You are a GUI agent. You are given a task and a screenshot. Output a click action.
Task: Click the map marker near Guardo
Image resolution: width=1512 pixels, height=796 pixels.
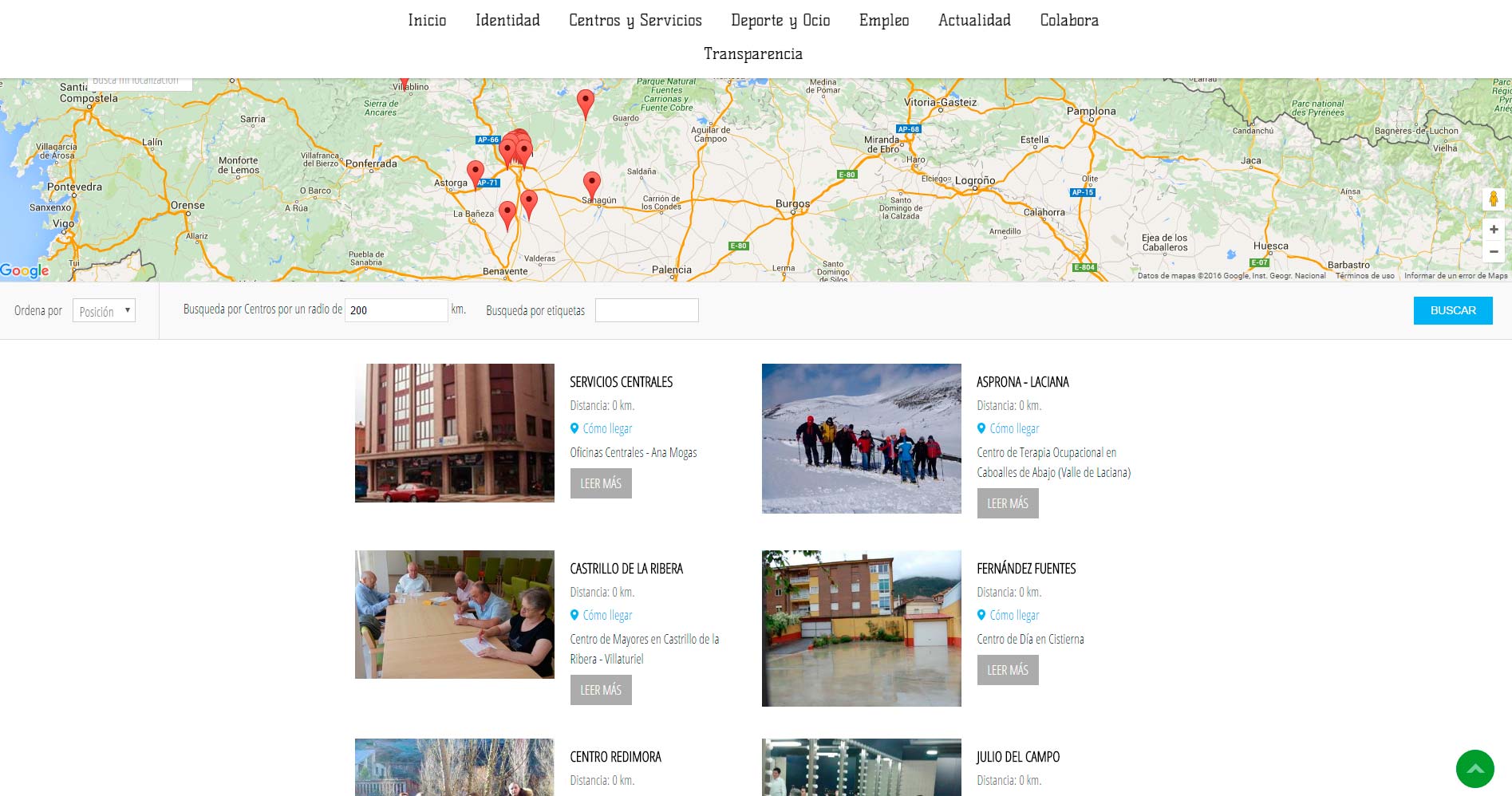click(586, 105)
